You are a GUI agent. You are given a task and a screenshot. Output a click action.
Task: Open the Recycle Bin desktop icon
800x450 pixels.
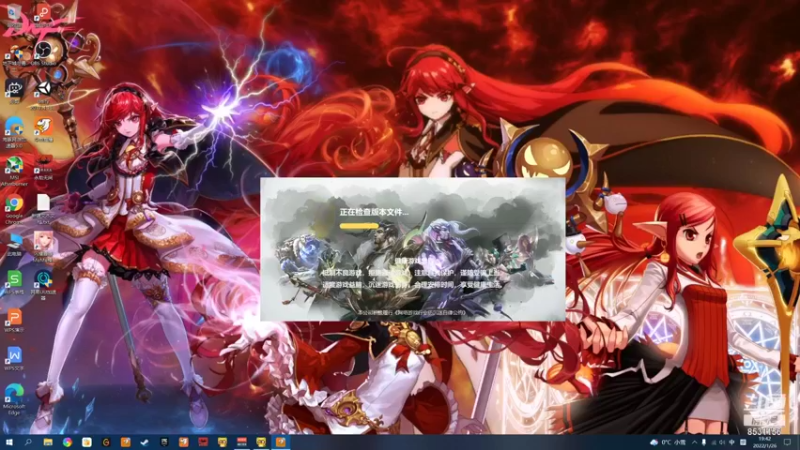click(x=14, y=14)
